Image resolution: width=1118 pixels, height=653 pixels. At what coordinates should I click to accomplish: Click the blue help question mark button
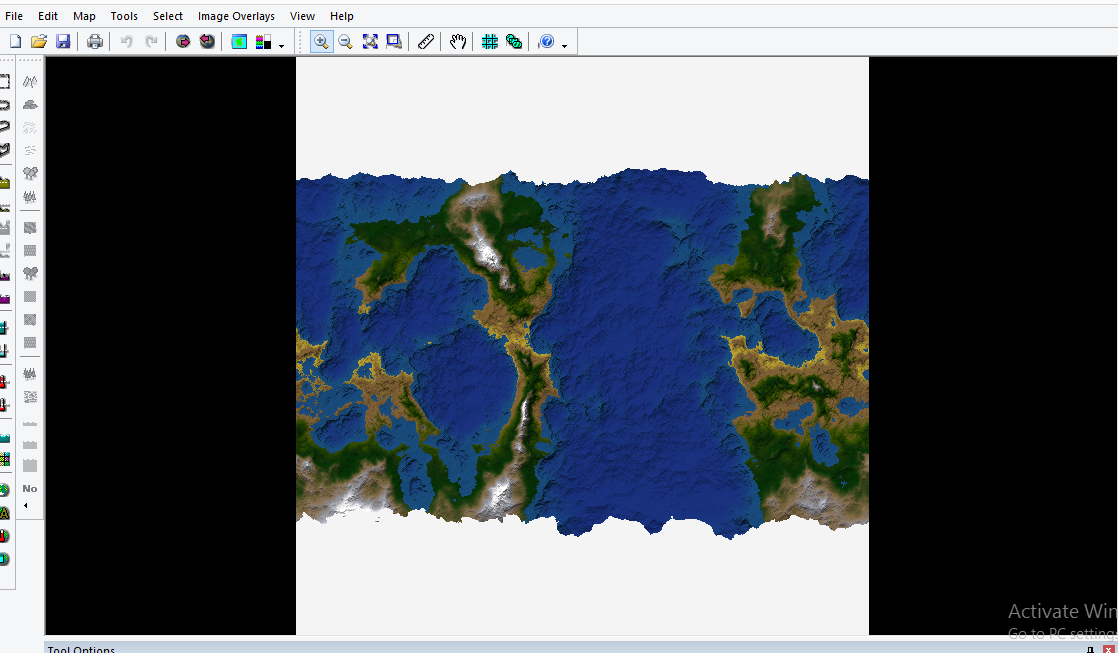click(546, 42)
